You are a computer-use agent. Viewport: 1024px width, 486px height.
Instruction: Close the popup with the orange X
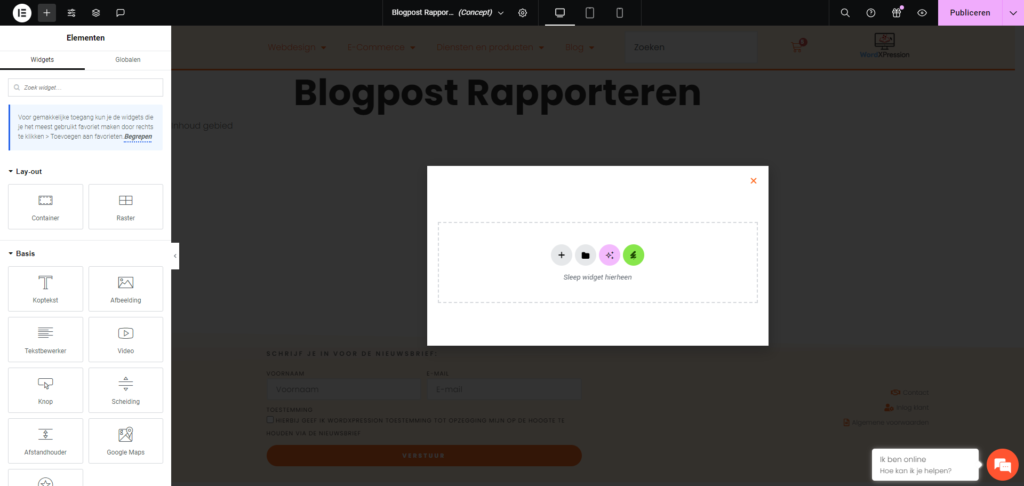point(753,181)
